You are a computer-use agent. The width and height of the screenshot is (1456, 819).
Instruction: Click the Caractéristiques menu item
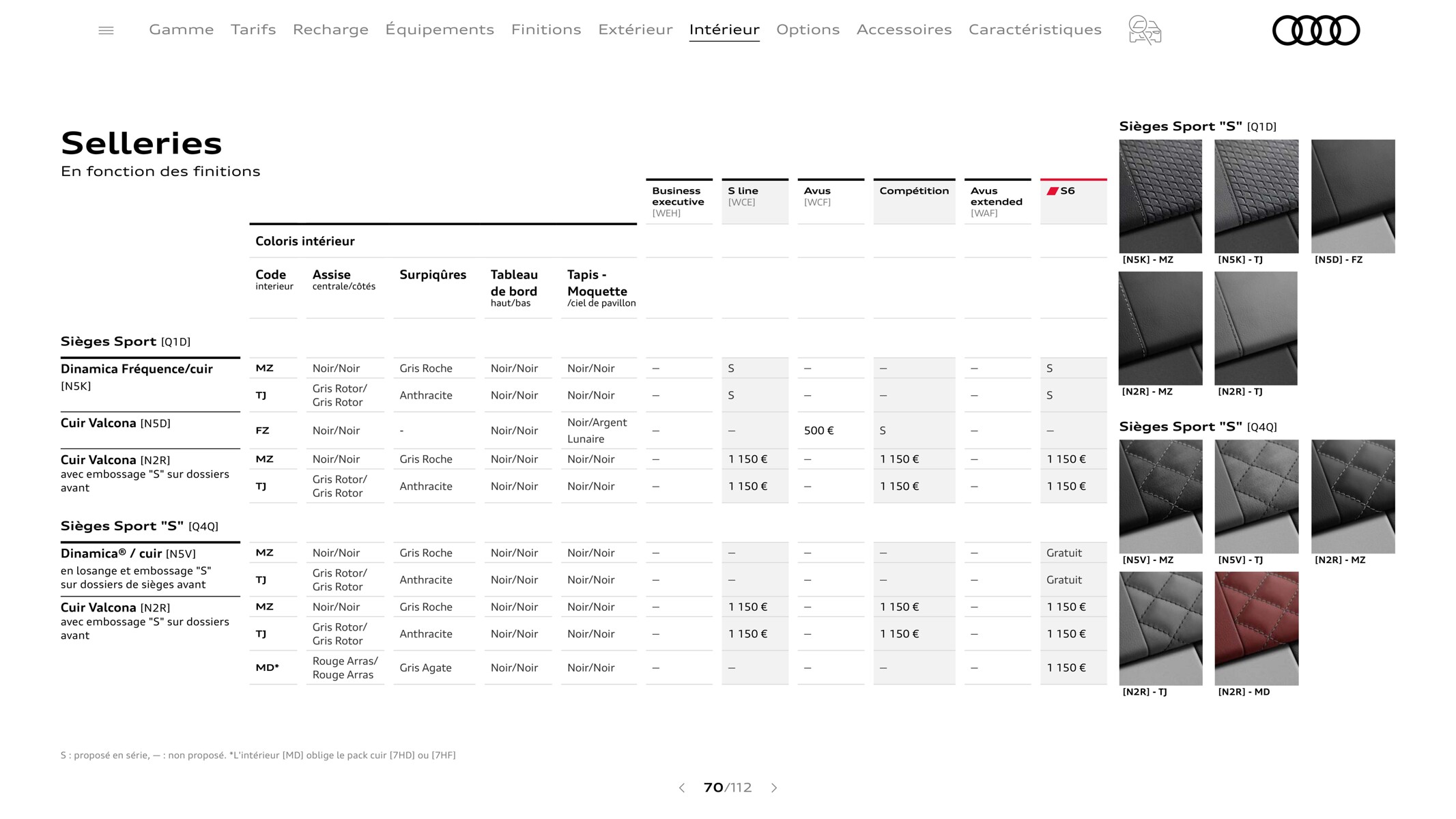pyautogui.click(x=1035, y=29)
